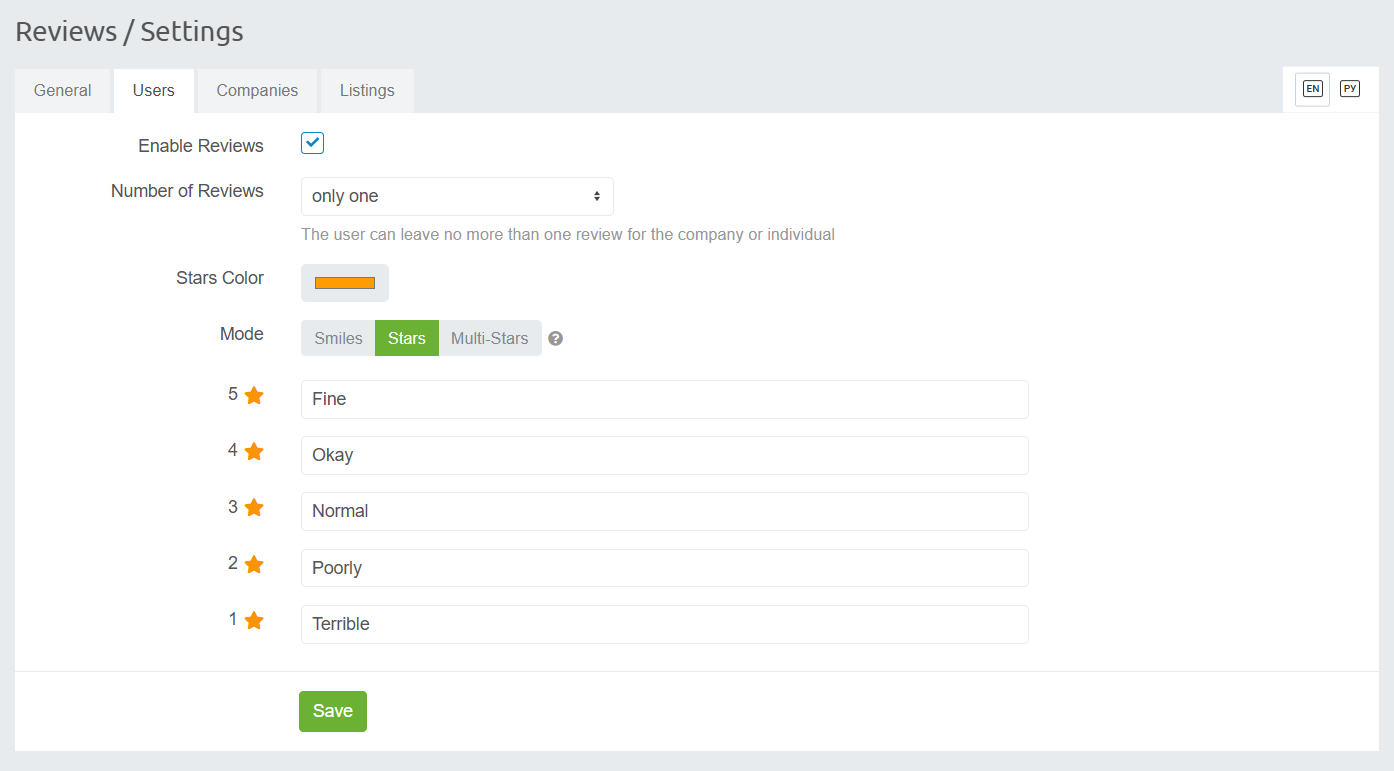Click the 4-star rating star icon
The width and height of the screenshot is (1394, 771).
tap(254, 452)
